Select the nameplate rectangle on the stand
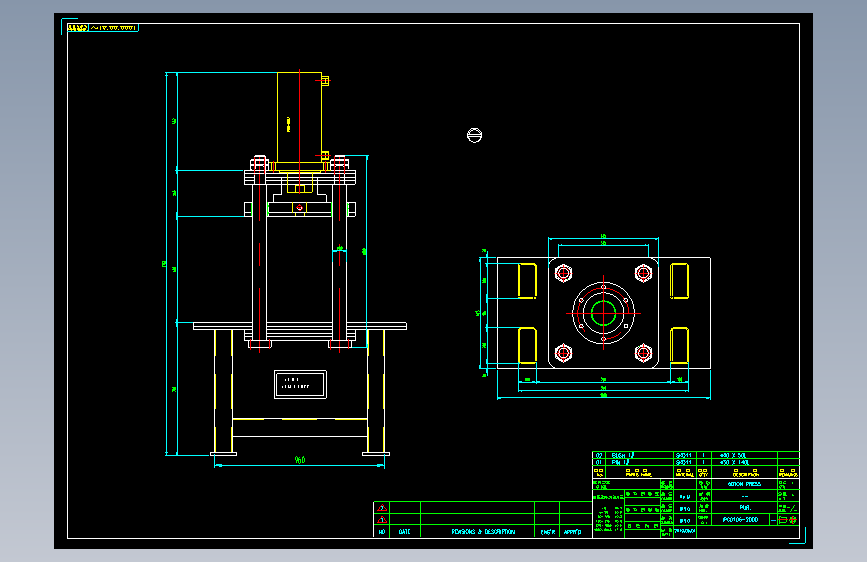Screen dimensions: 867x562 point(300,384)
